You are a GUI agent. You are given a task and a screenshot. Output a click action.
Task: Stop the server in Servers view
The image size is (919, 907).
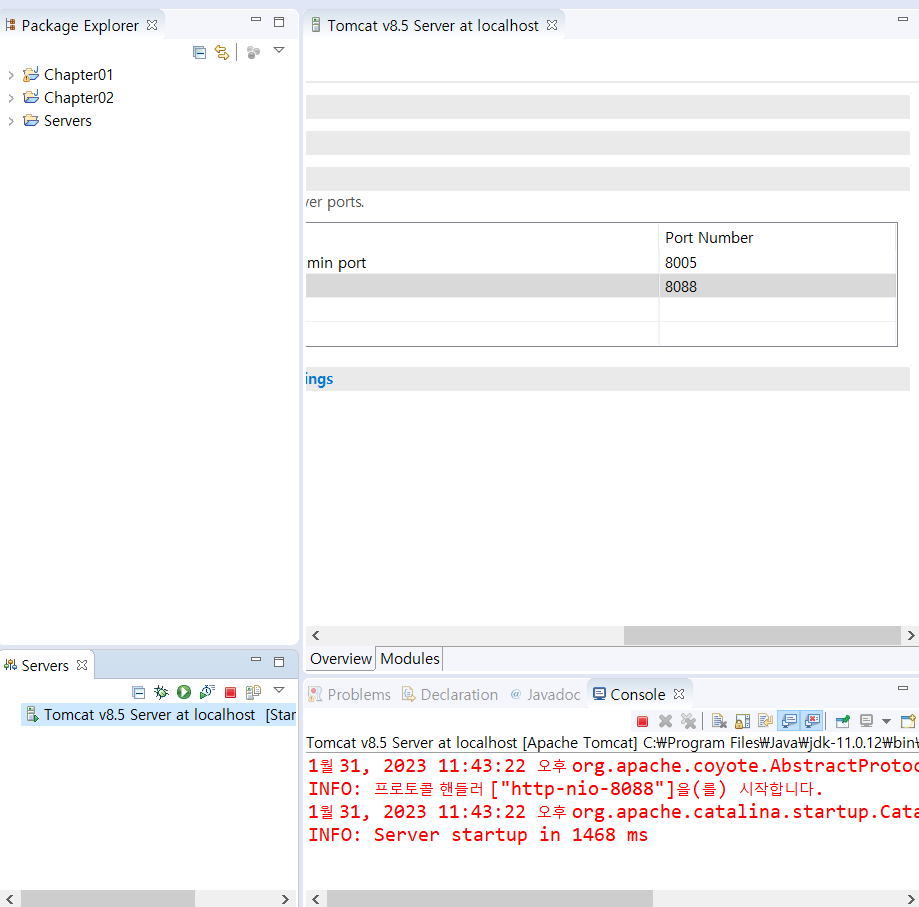pyautogui.click(x=230, y=693)
